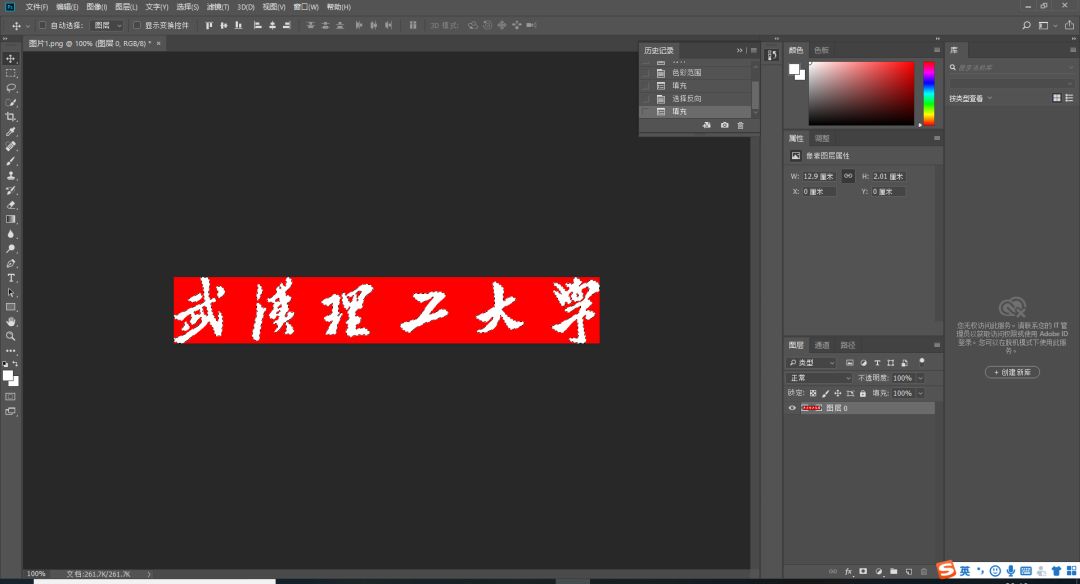This screenshot has height=584, width=1080.
Task: Open the 滤镜(T) menu
Action: 218,7
